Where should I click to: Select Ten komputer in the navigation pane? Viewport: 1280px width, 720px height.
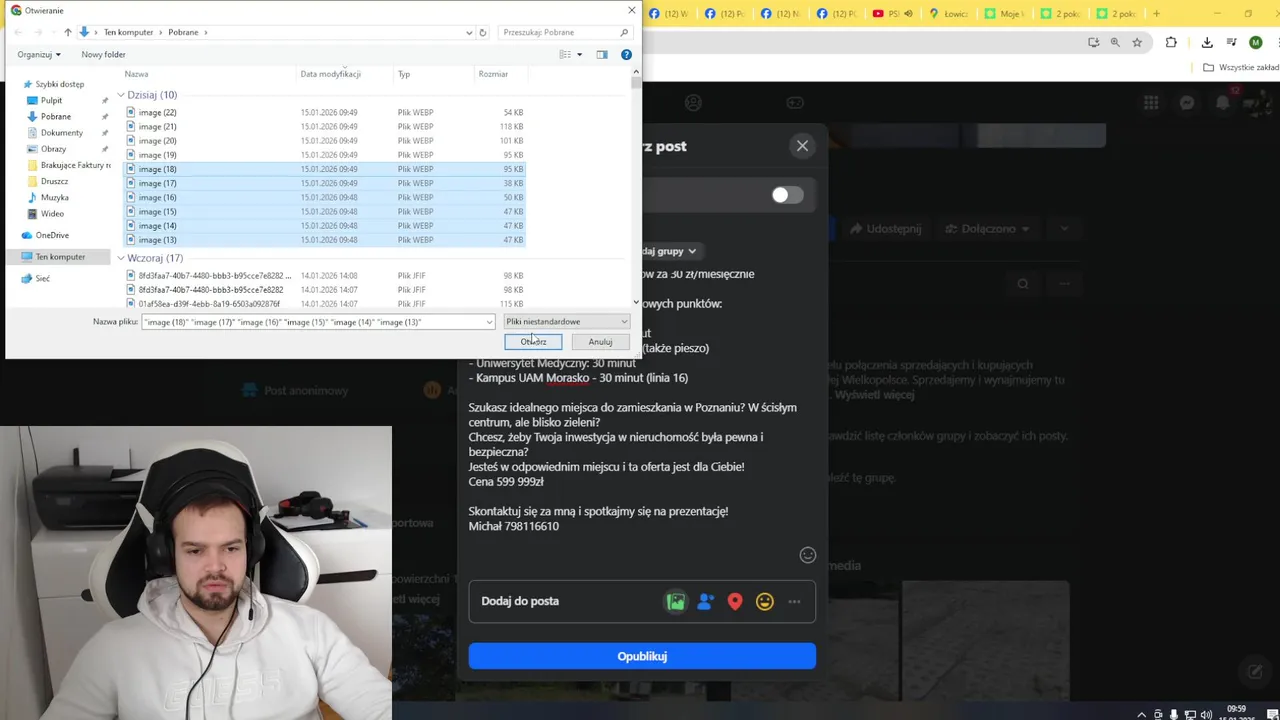click(60, 257)
